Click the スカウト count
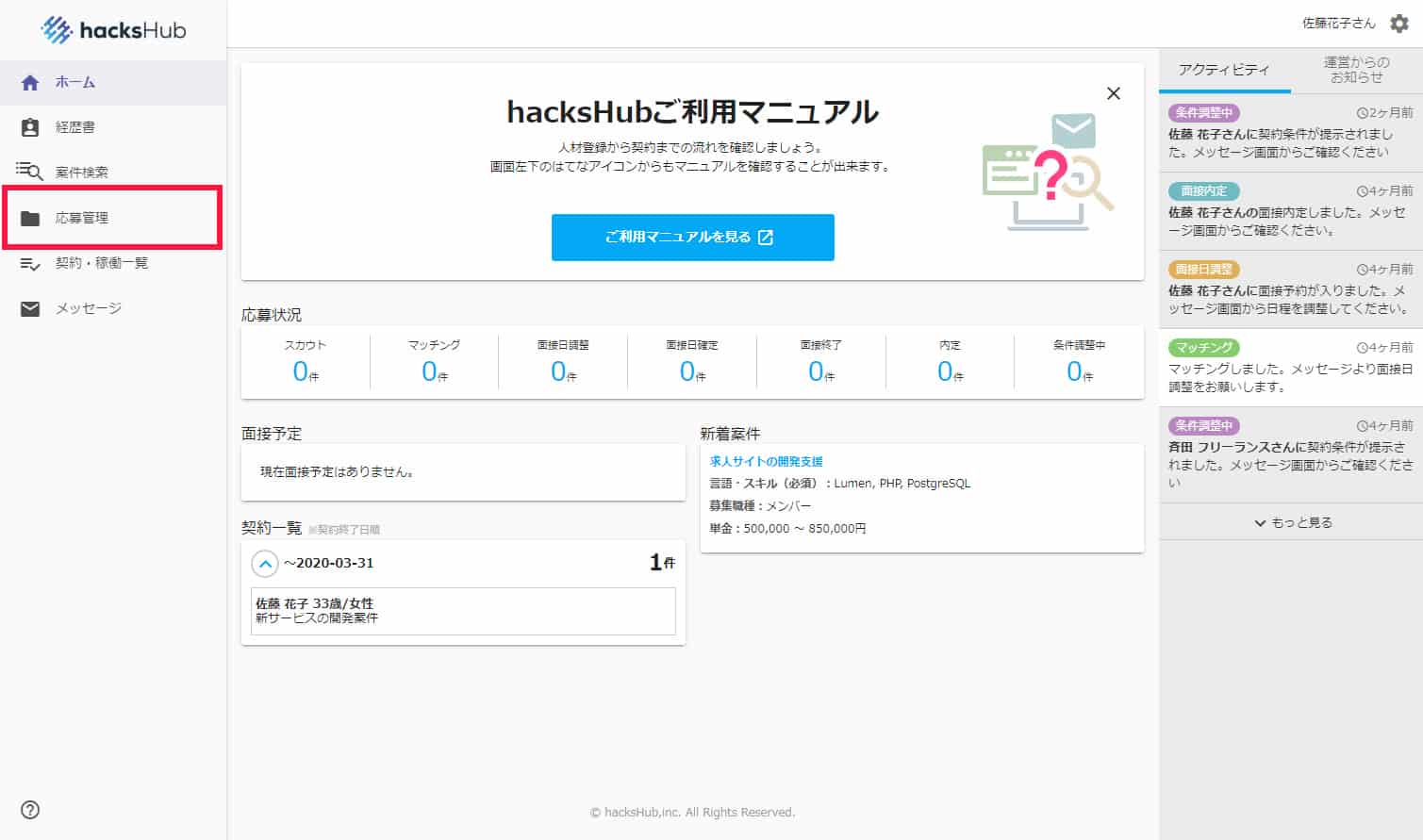 click(306, 371)
